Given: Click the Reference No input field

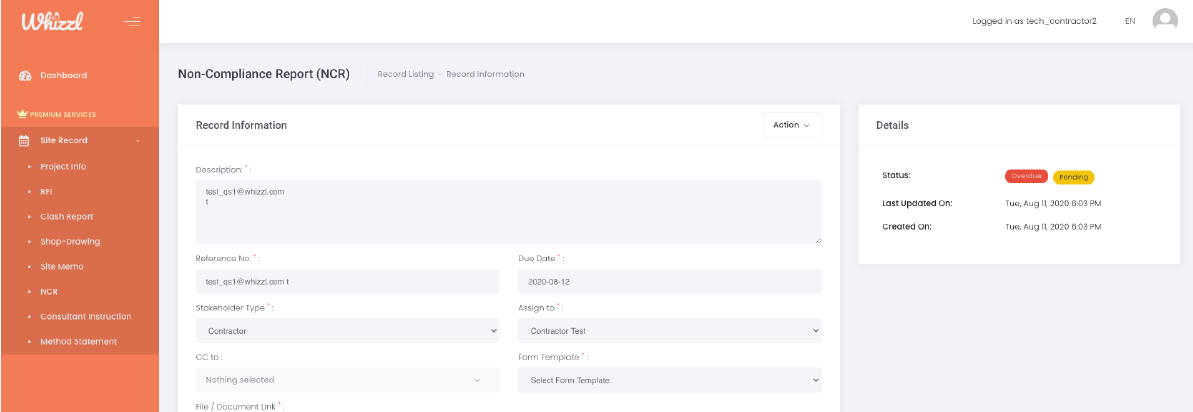Looking at the screenshot, I should pos(347,282).
